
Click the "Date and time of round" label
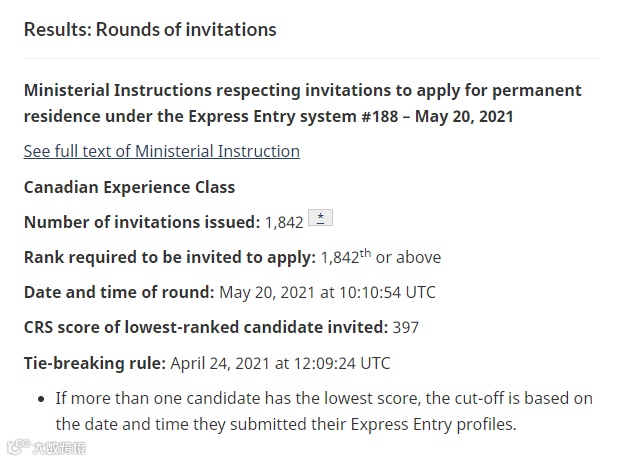point(119,292)
